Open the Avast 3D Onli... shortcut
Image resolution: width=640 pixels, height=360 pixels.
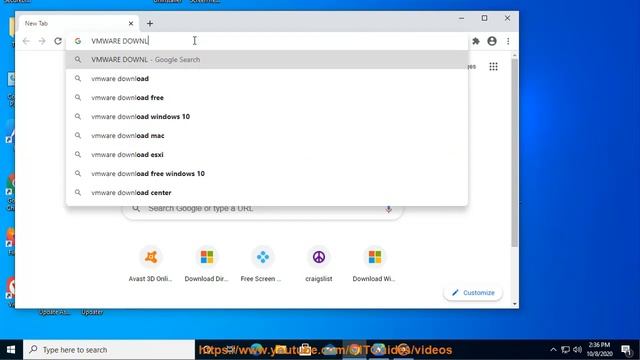[151, 265]
